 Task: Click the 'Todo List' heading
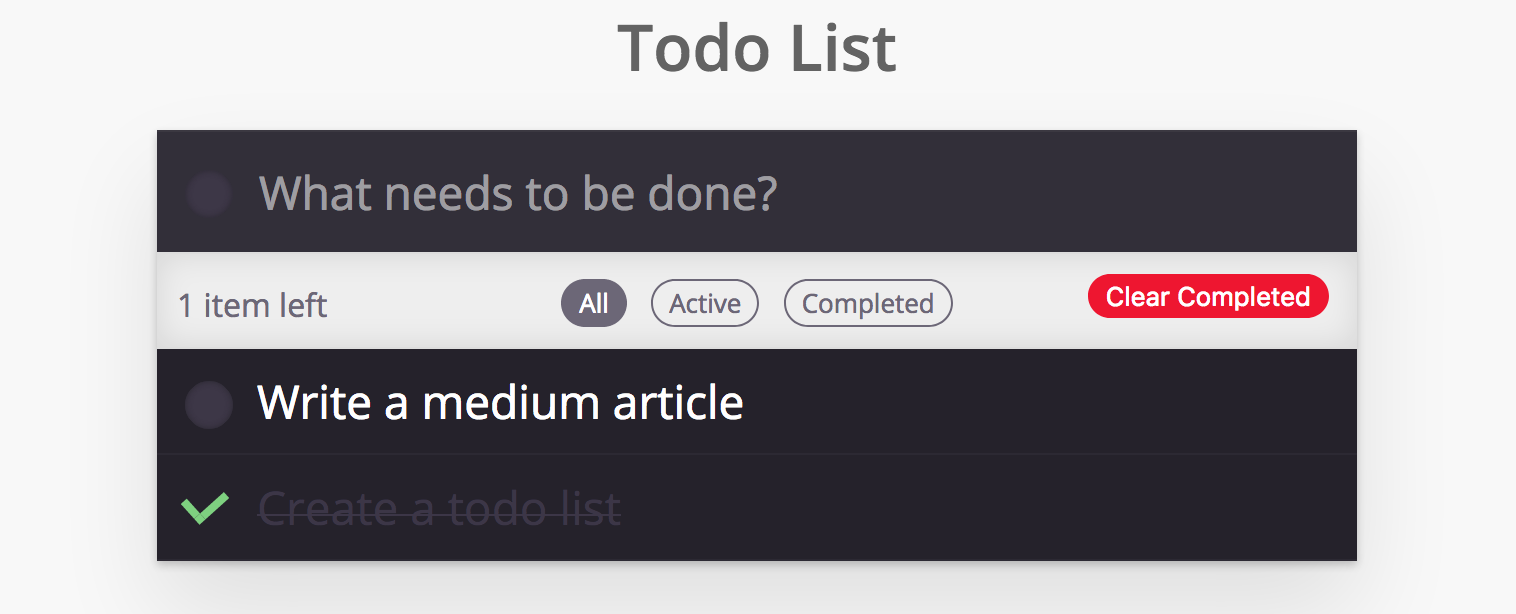(x=757, y=47)
